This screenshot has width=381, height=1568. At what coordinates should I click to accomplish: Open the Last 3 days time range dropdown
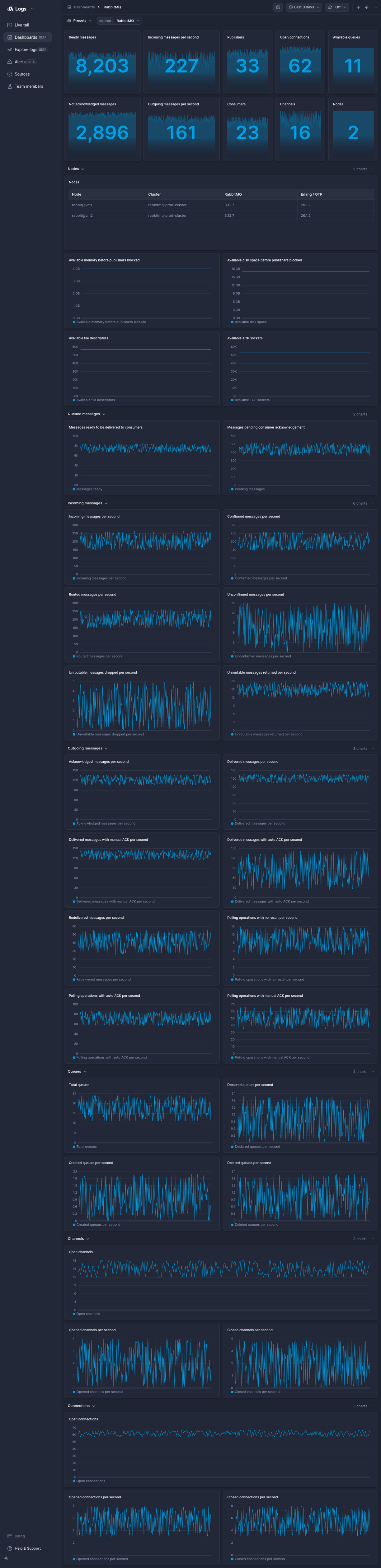tap(303, 7)
